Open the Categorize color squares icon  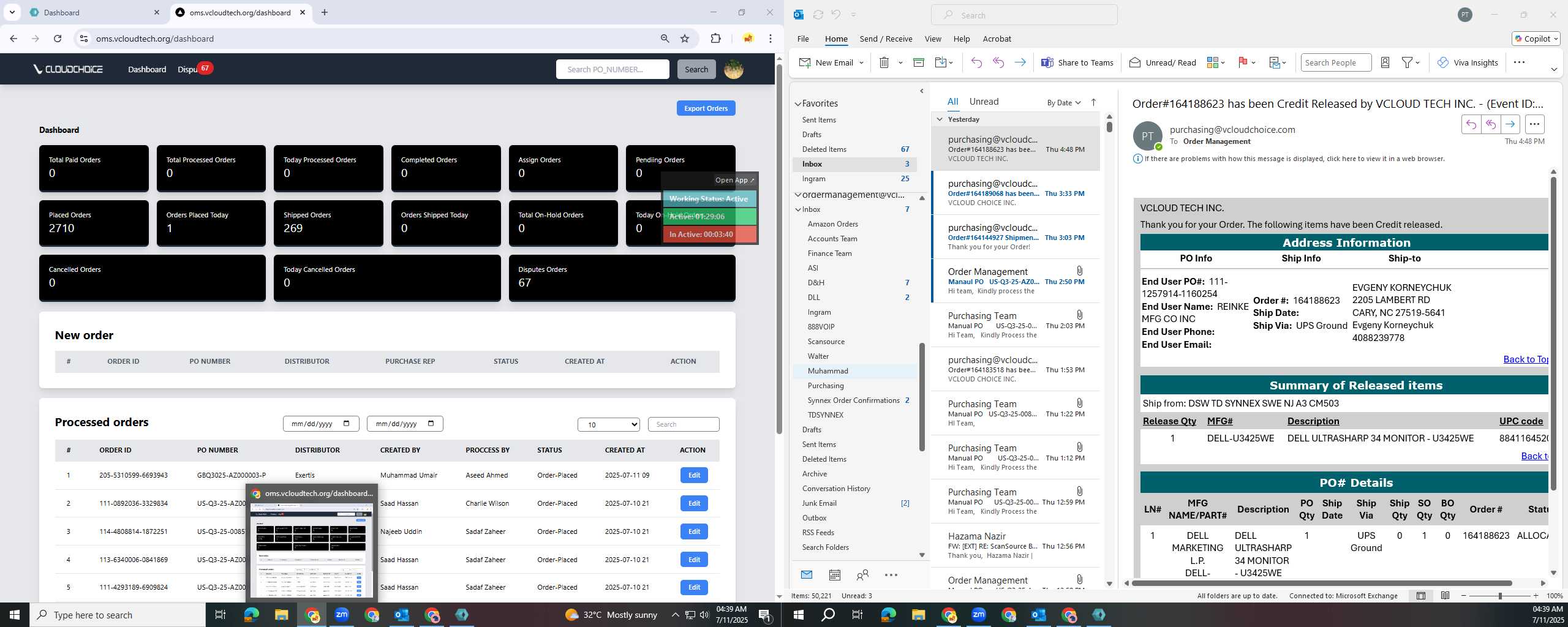[1212, 62]
